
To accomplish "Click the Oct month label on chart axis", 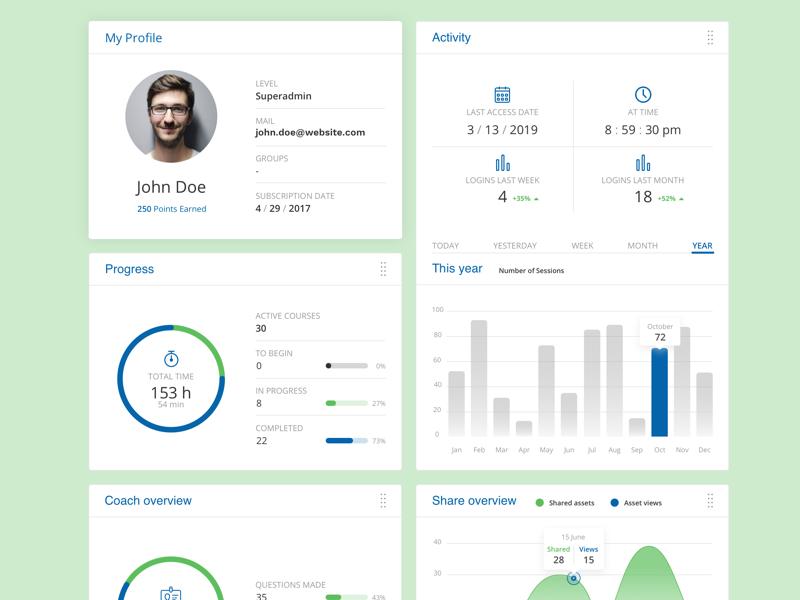I will click(660, 449).
